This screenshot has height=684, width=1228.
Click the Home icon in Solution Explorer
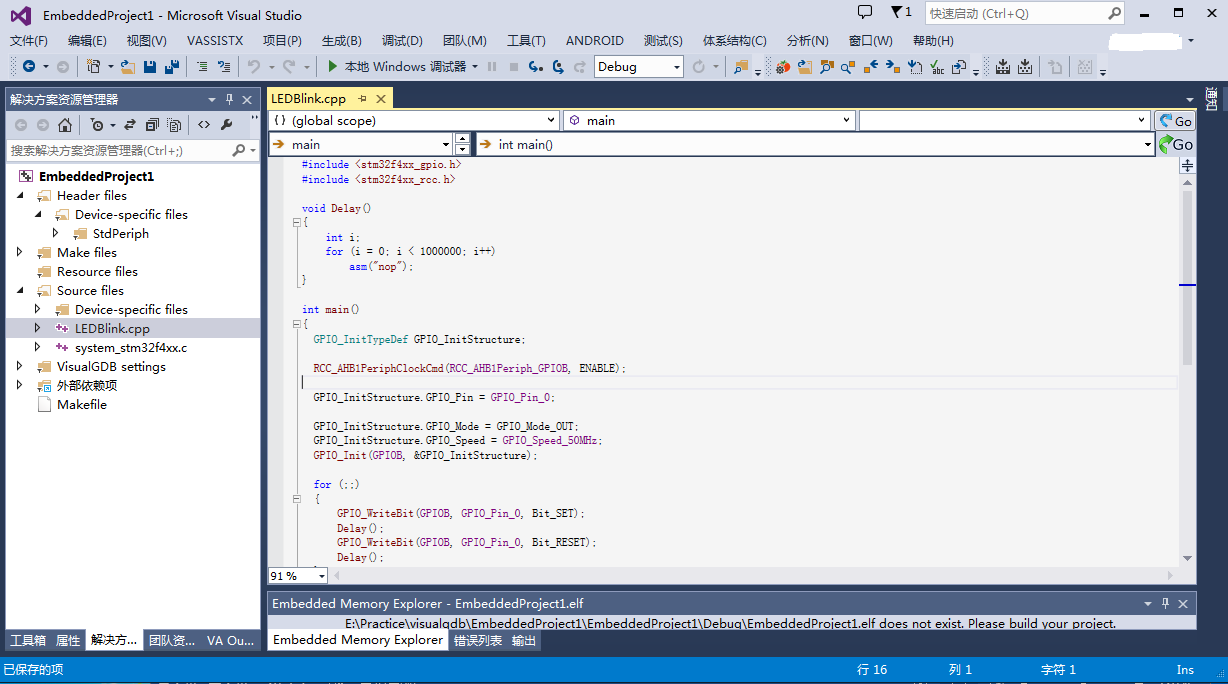pos(66,124)
